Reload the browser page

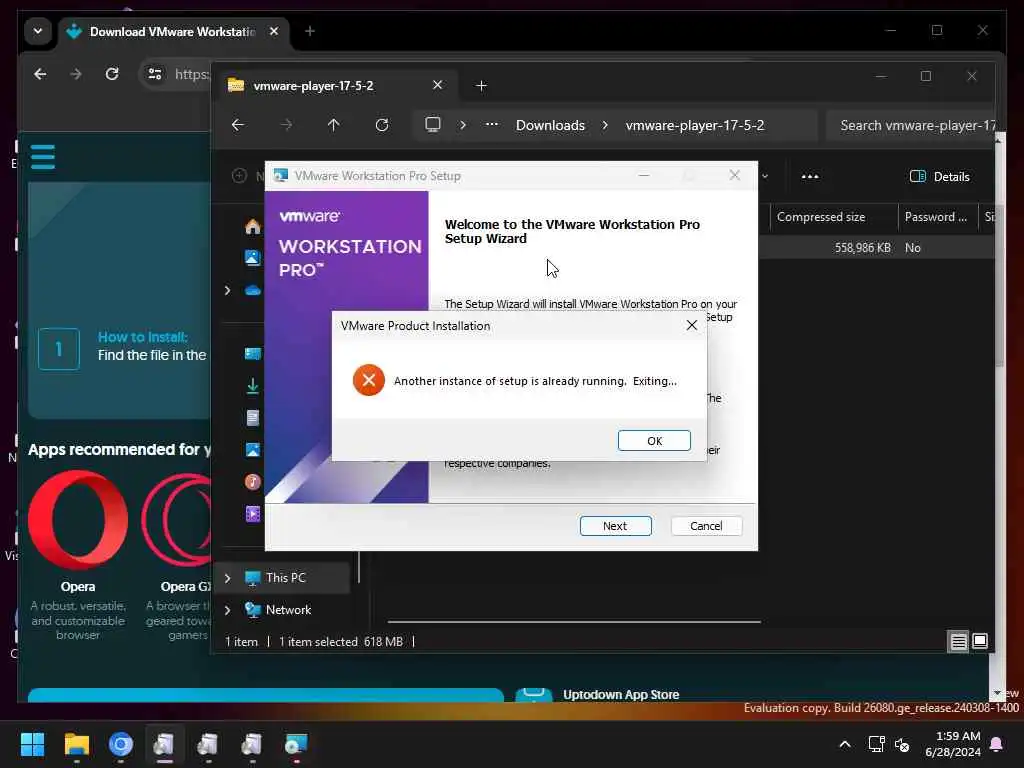coord(112,74)
